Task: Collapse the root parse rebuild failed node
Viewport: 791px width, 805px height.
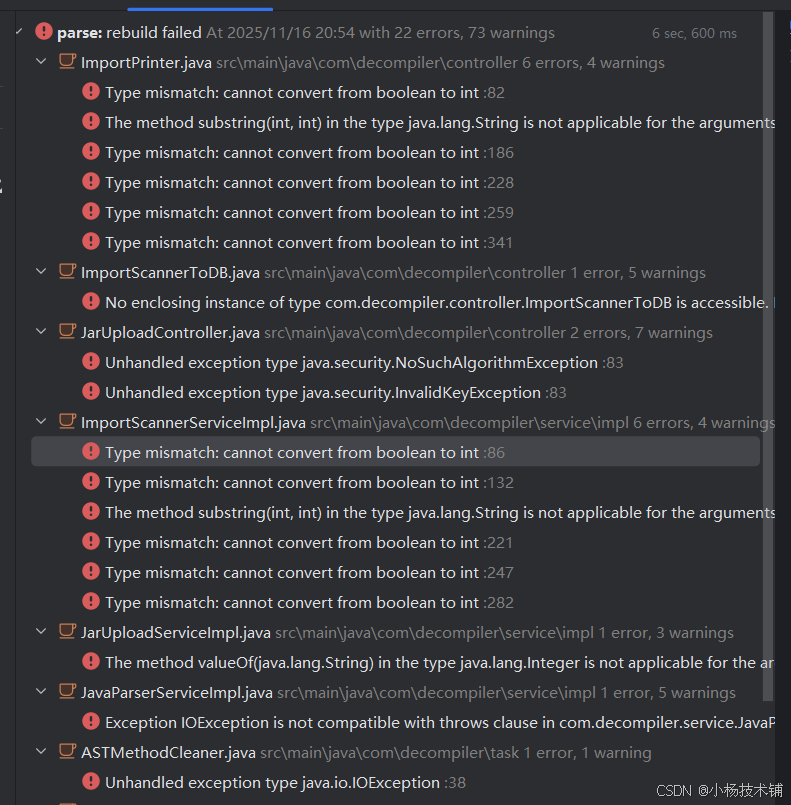Action: [x=19, y=32]
